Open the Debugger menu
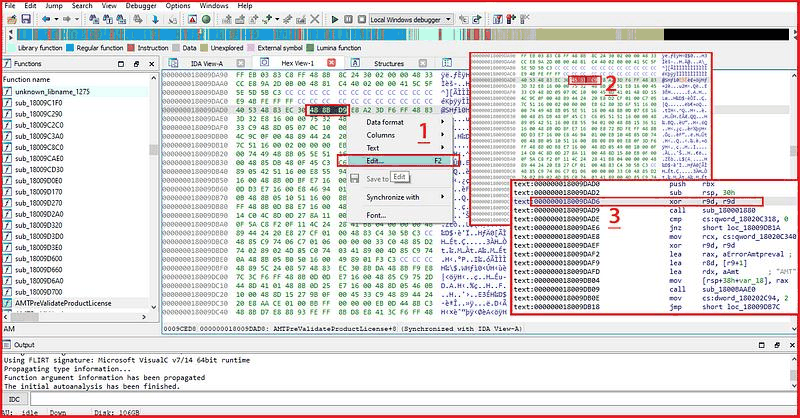Image resolution: width=800 pixels, height=418 pixels. [x=141, y=6]
